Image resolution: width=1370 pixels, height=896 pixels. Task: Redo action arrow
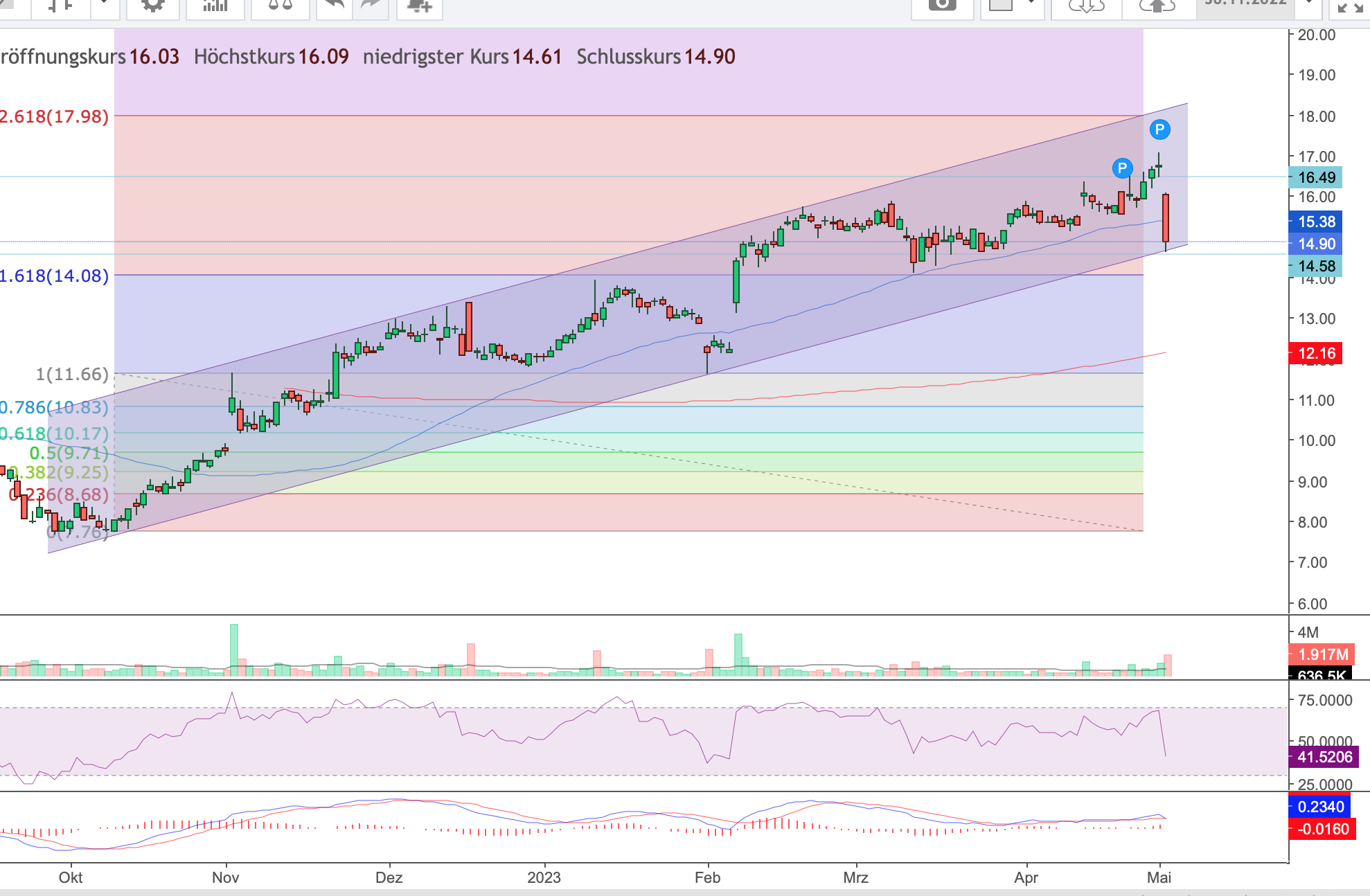coord(371,6)
